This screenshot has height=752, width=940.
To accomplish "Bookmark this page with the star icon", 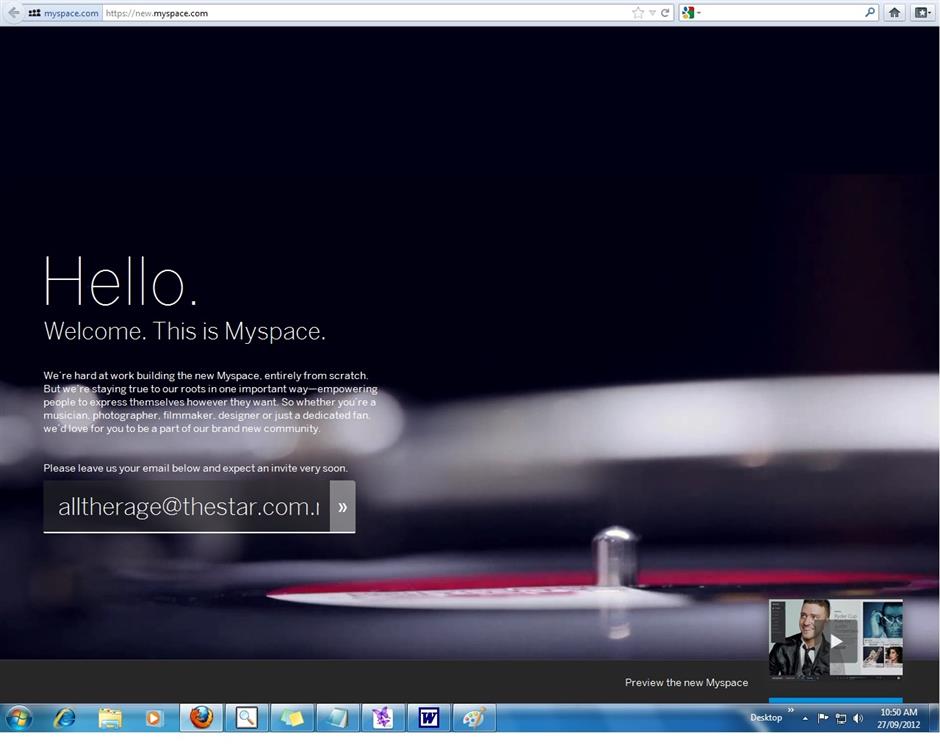I will 638,13.
